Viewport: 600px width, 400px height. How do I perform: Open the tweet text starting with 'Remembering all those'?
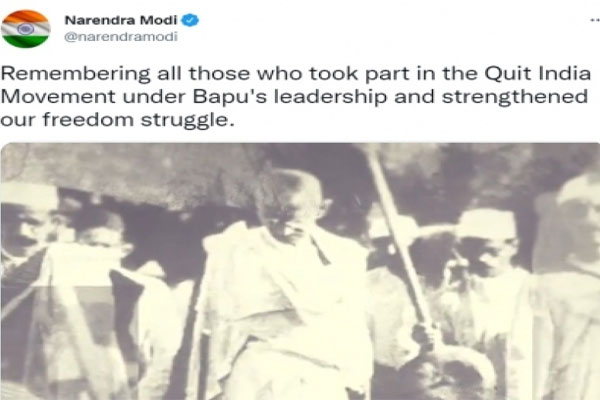coord(295,96)
